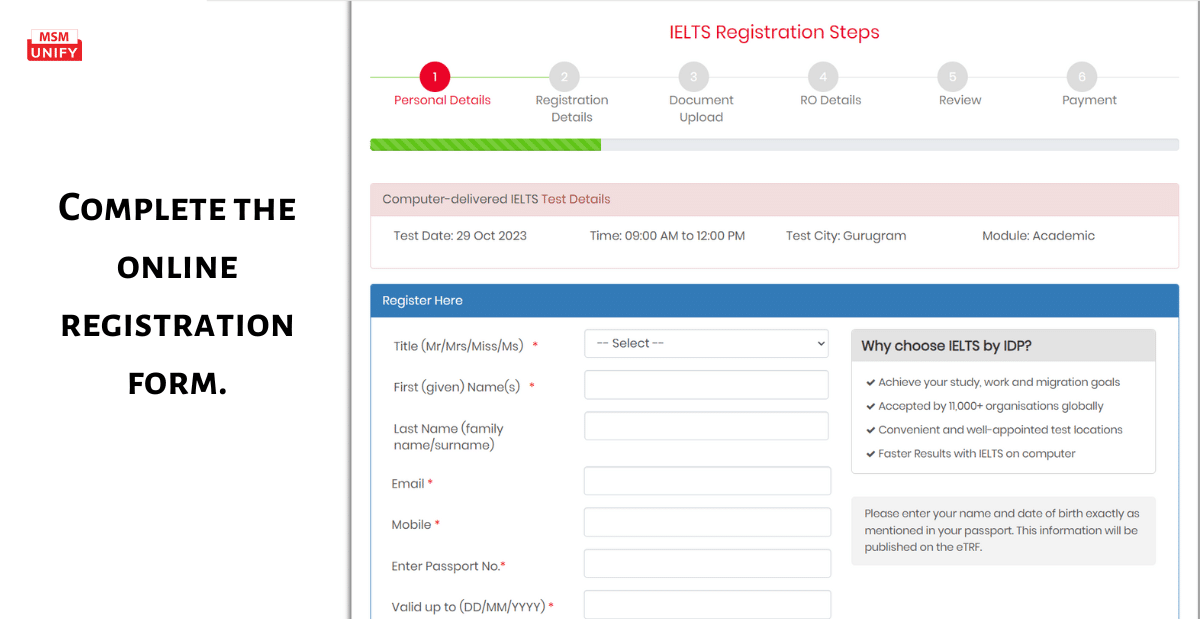Click checkmark beside 'Accepted by 11,000+ organisations globally'
Viewport: 1200px width, 630px height.
pyautogui.click(x=869, y=406)
